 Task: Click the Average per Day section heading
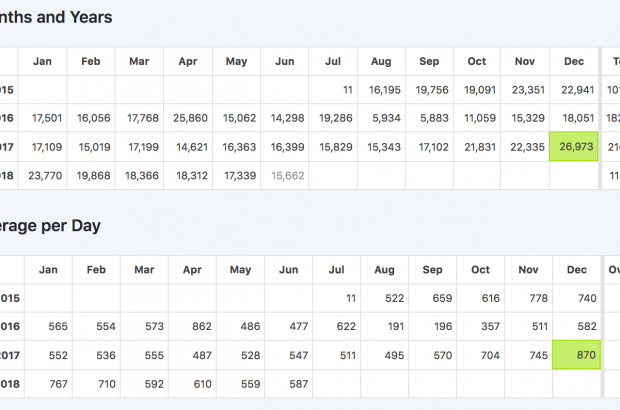pos(50,225)
